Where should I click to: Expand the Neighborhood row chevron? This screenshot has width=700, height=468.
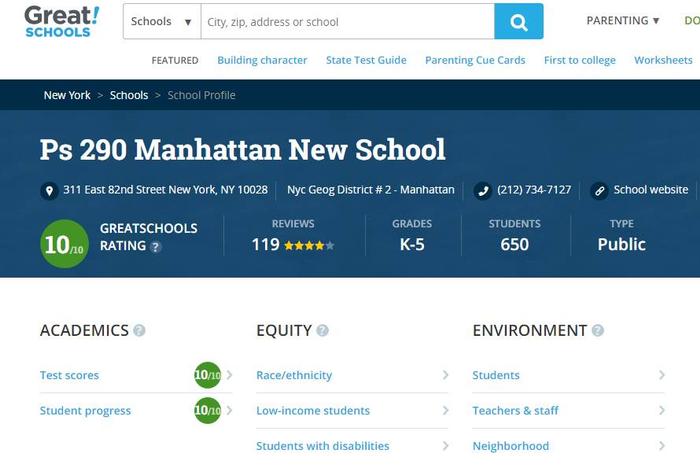click(662, 446)
